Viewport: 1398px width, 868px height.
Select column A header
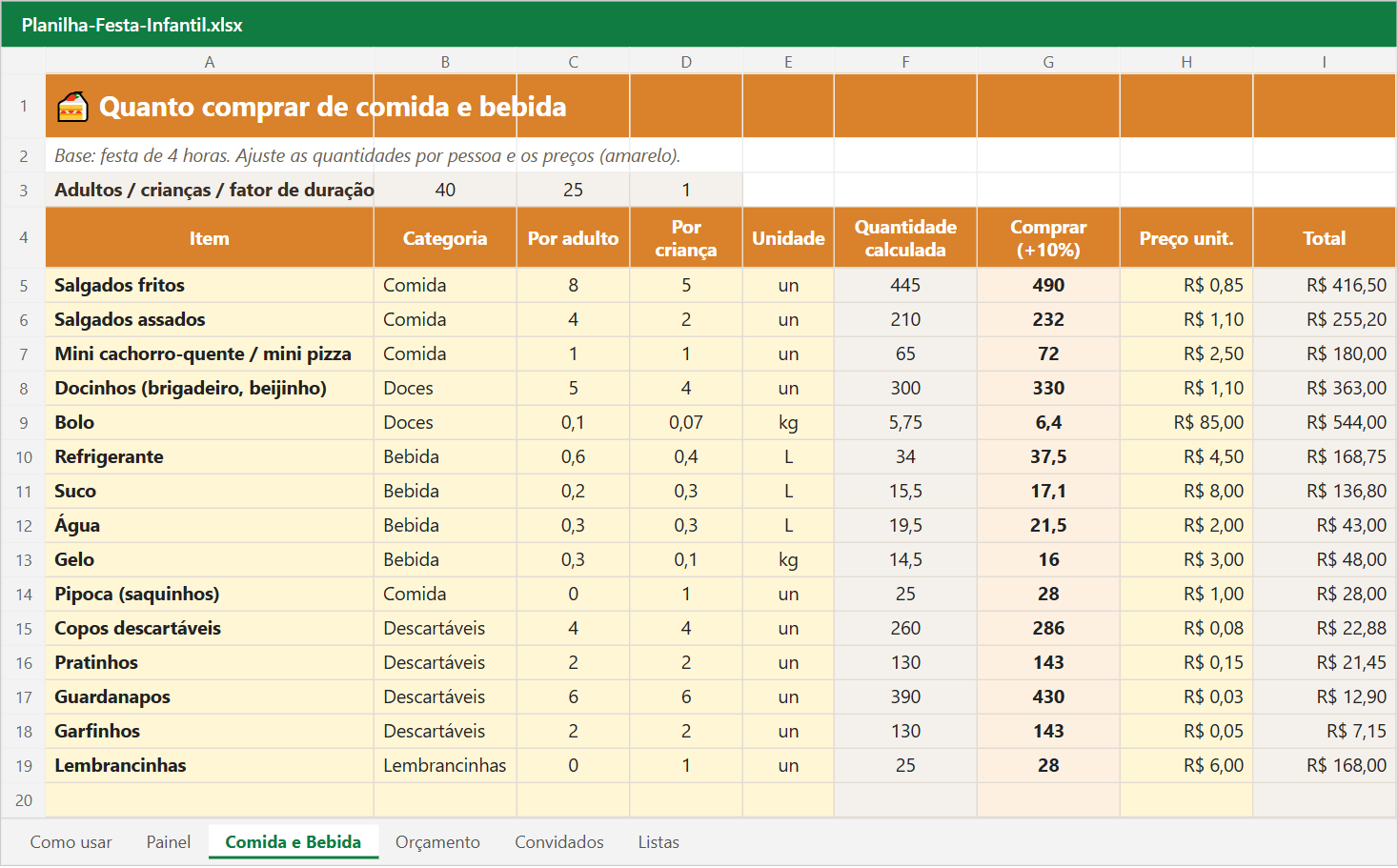[x=210, y=62]
